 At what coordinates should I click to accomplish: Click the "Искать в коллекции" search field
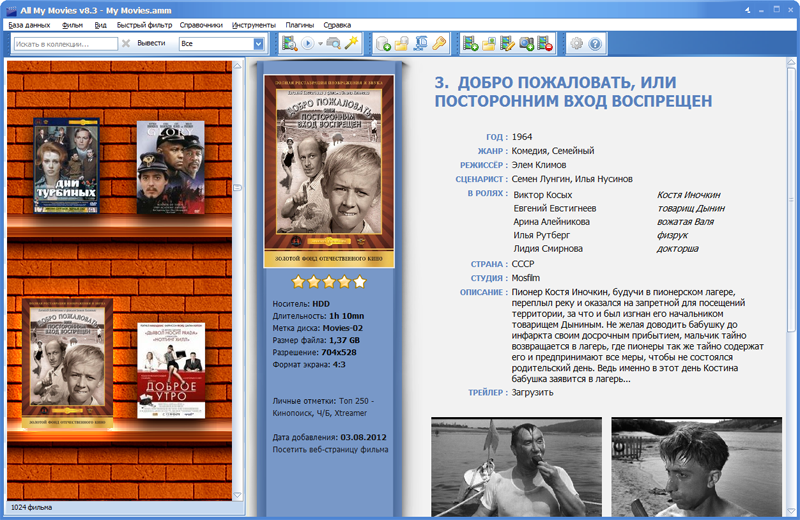click(65, 44)
